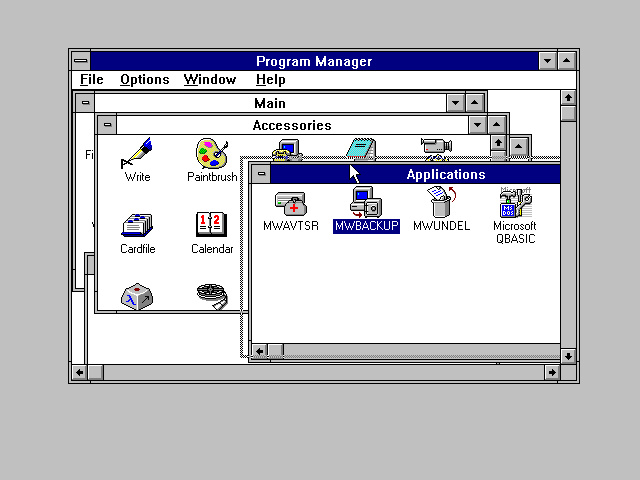This screenshot has height=480, width=640.
Task: Click the Program Manager horizontal scroll thumb
Action: tap(96, 372)
